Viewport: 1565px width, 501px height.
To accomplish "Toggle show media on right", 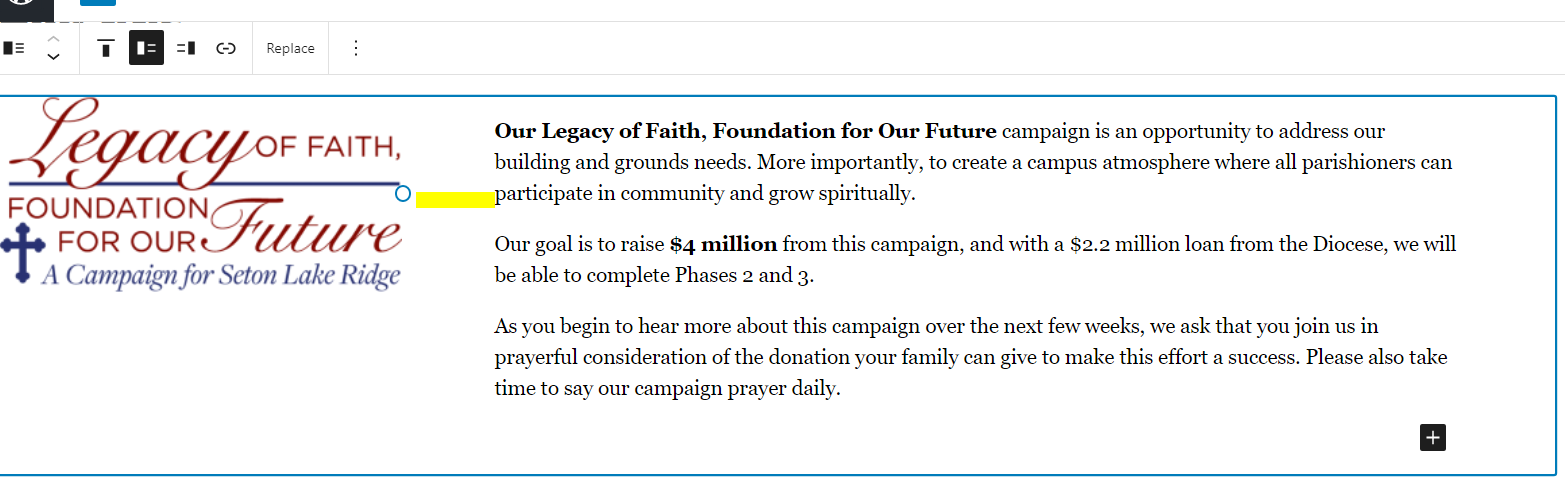I will [x=186, y=48].
